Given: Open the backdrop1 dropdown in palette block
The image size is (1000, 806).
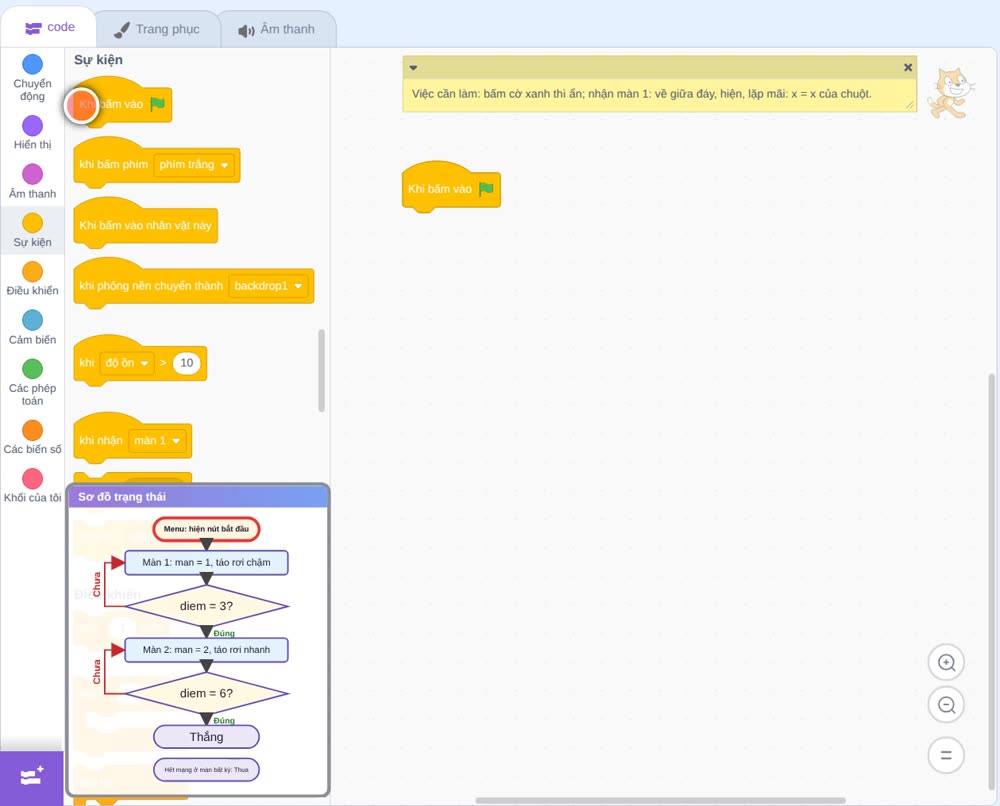Looking at the screenshot, I should [268, 286].
